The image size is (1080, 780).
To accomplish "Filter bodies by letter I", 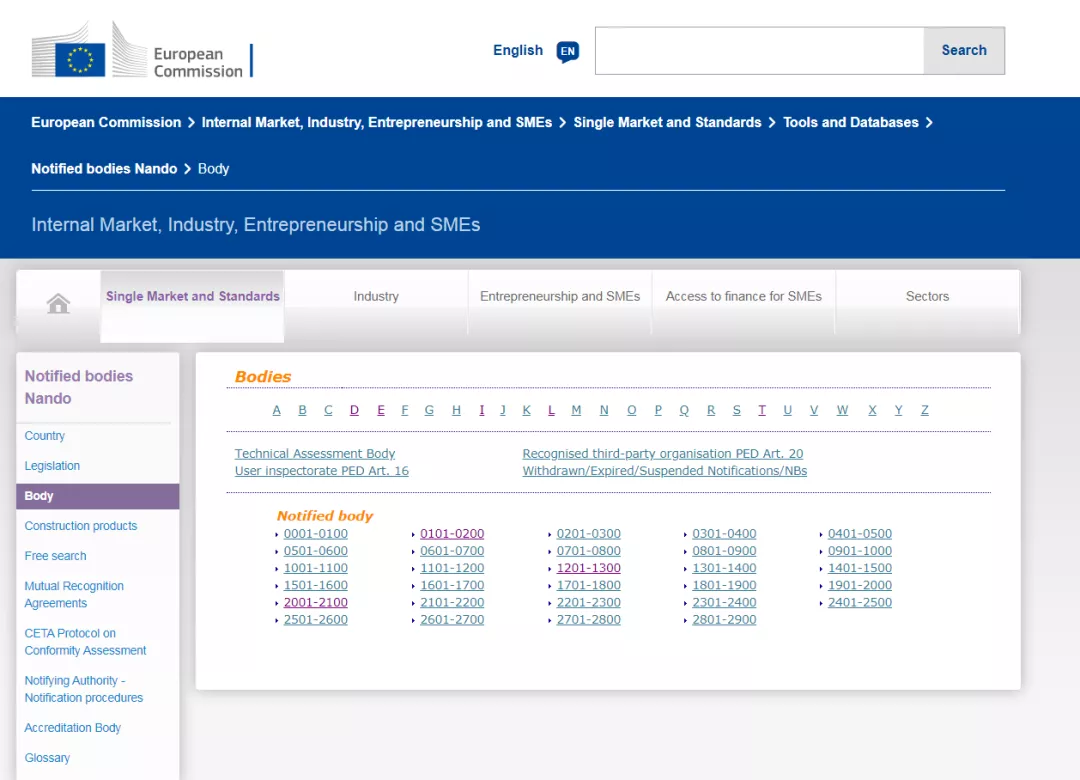I will pyautogui.click(x=481, y=410).
